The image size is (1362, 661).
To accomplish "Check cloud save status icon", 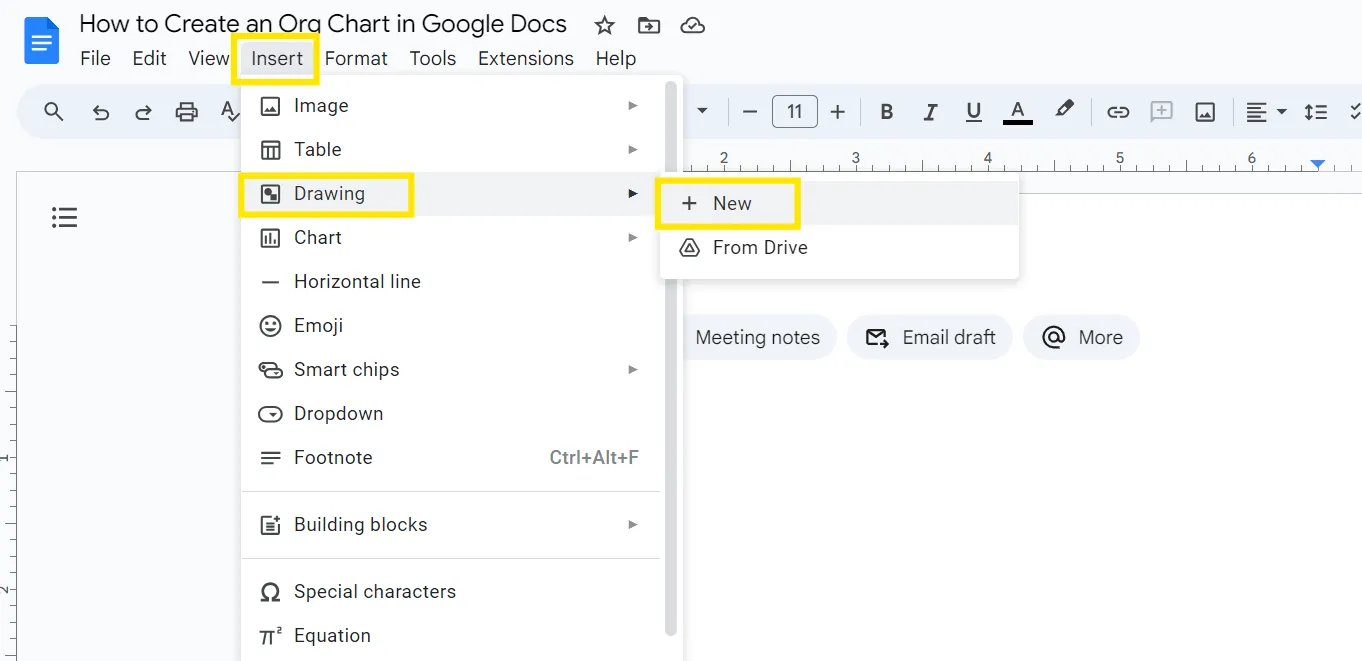I will point(692,25).
